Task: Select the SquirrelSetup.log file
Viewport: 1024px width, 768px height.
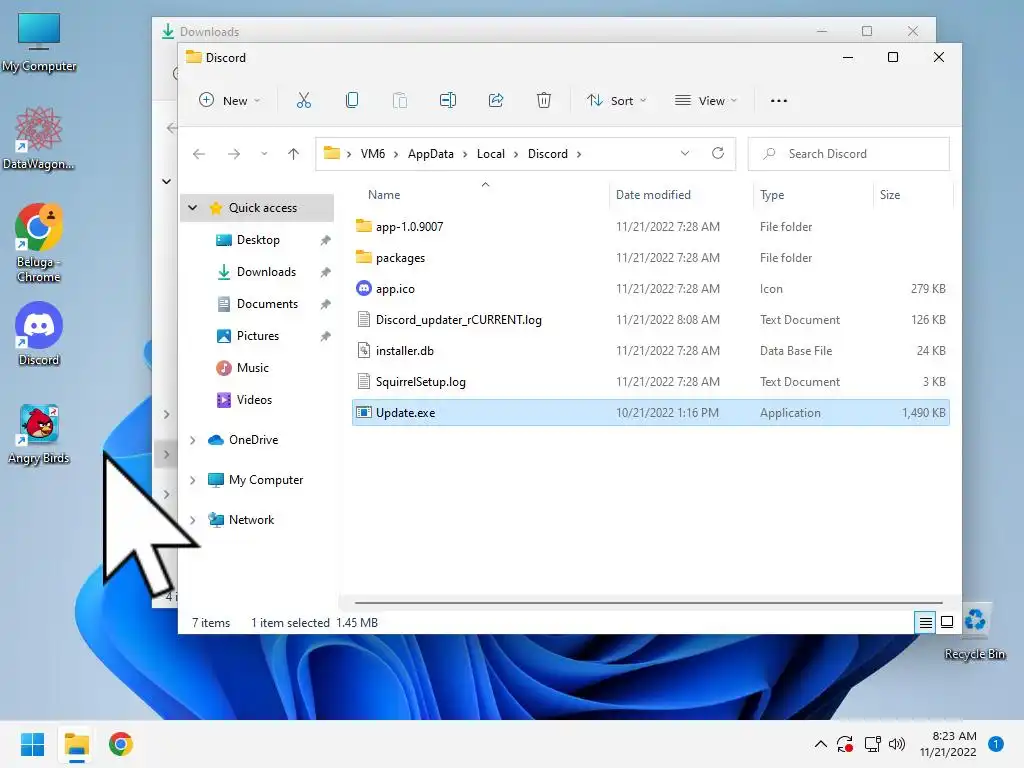Action: (x=650, y=382)
